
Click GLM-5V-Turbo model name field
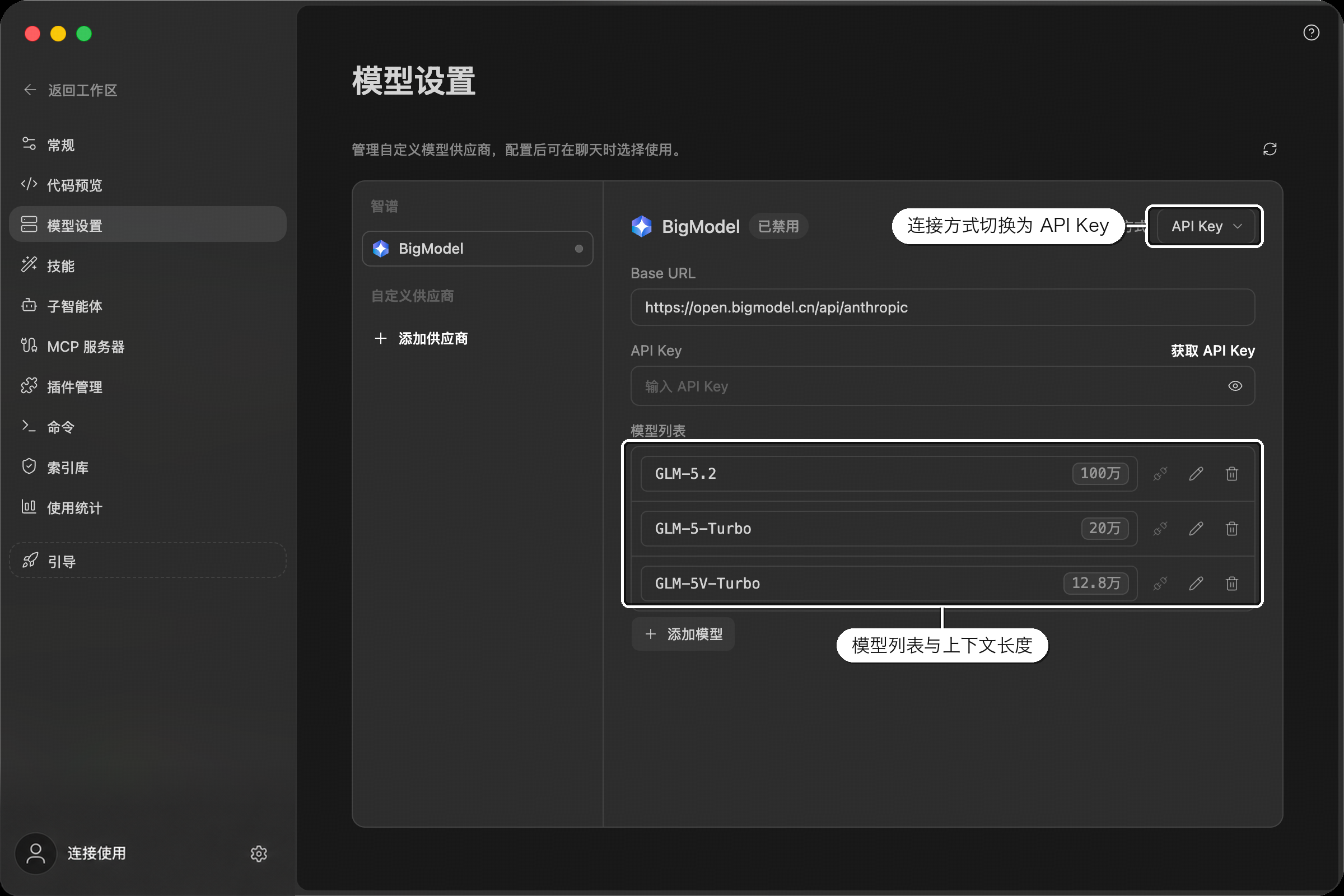coord(889,584)
